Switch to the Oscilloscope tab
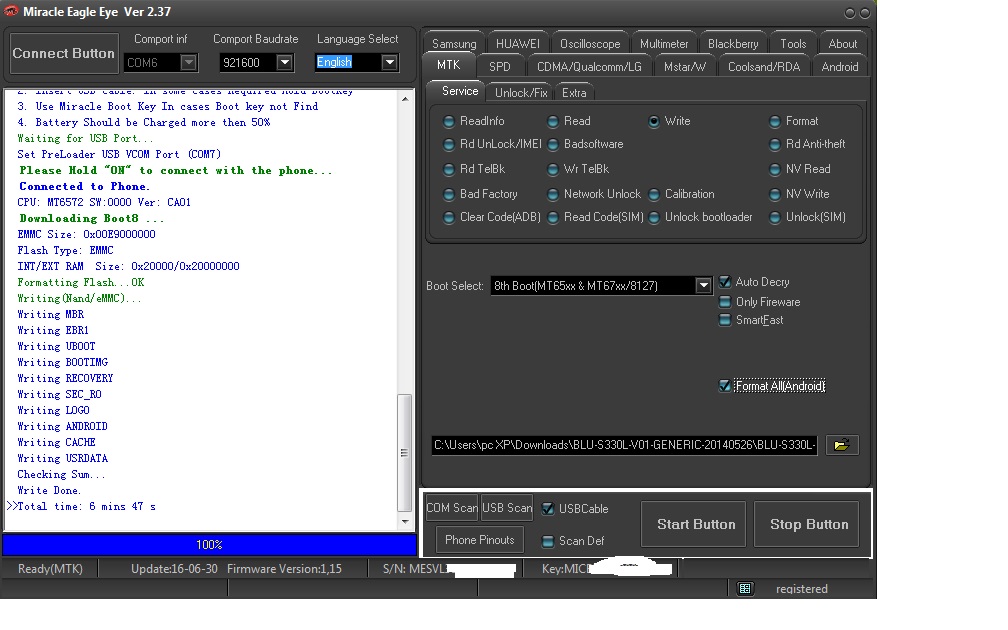 pos(590,44)
